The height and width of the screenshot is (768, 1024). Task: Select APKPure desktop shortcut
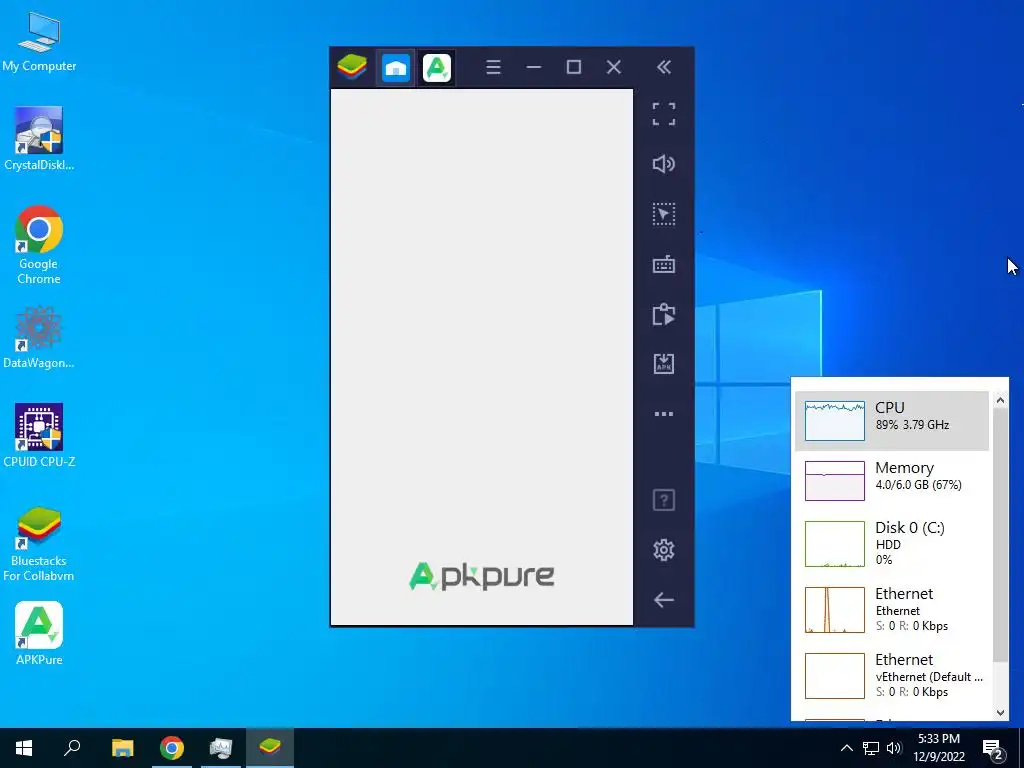[x=39, y=633]
